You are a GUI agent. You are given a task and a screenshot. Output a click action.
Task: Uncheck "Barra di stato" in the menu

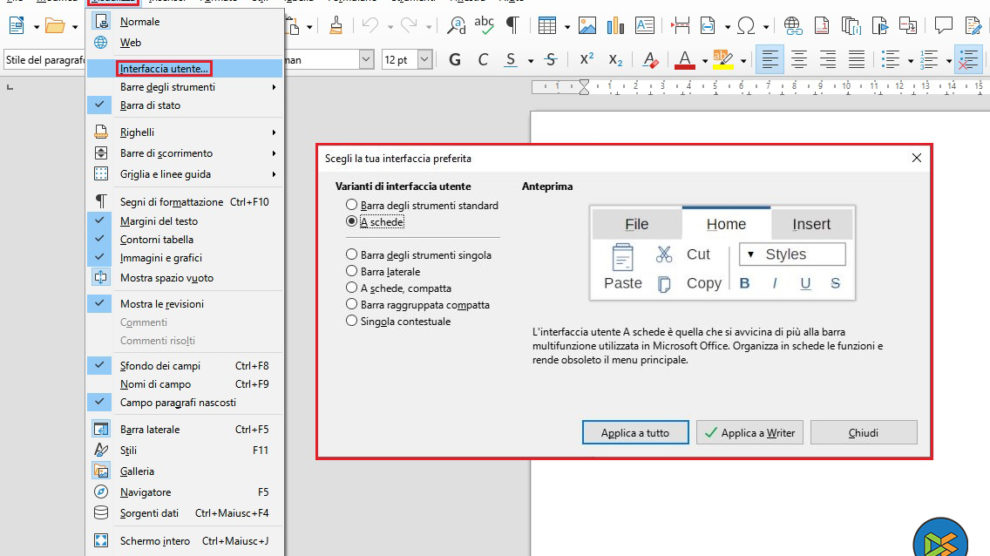[150, 105]
